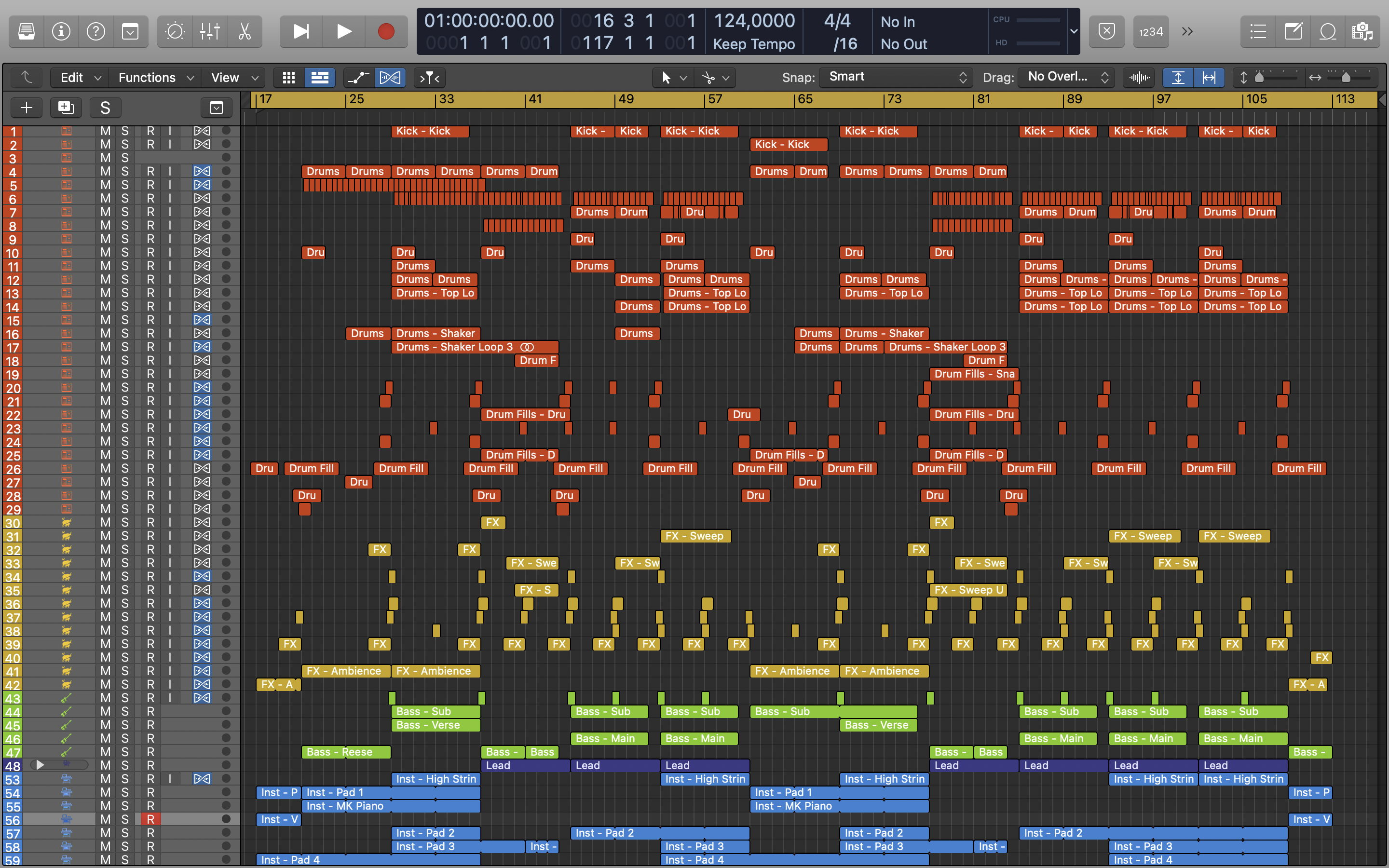The height and width of the screenshot is (868, 1389).
Task: Mute track 44
Action: [x=105, y=711]
